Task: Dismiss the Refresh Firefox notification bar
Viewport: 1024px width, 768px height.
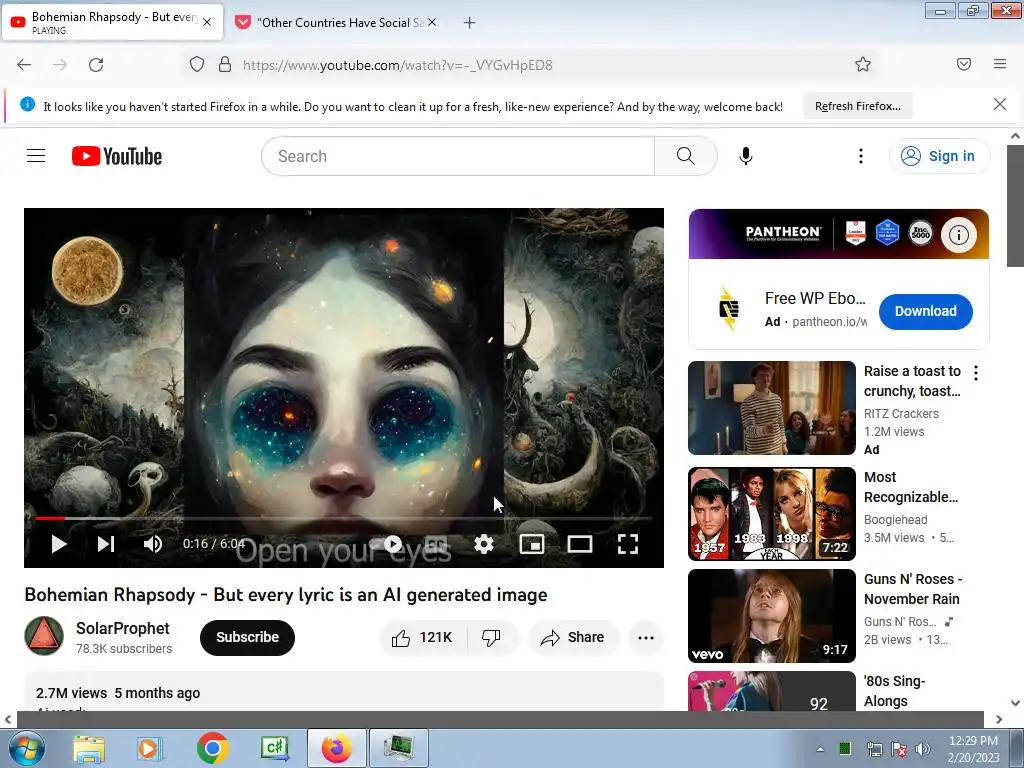Action: pyautogui.click(x=999, y=104)
